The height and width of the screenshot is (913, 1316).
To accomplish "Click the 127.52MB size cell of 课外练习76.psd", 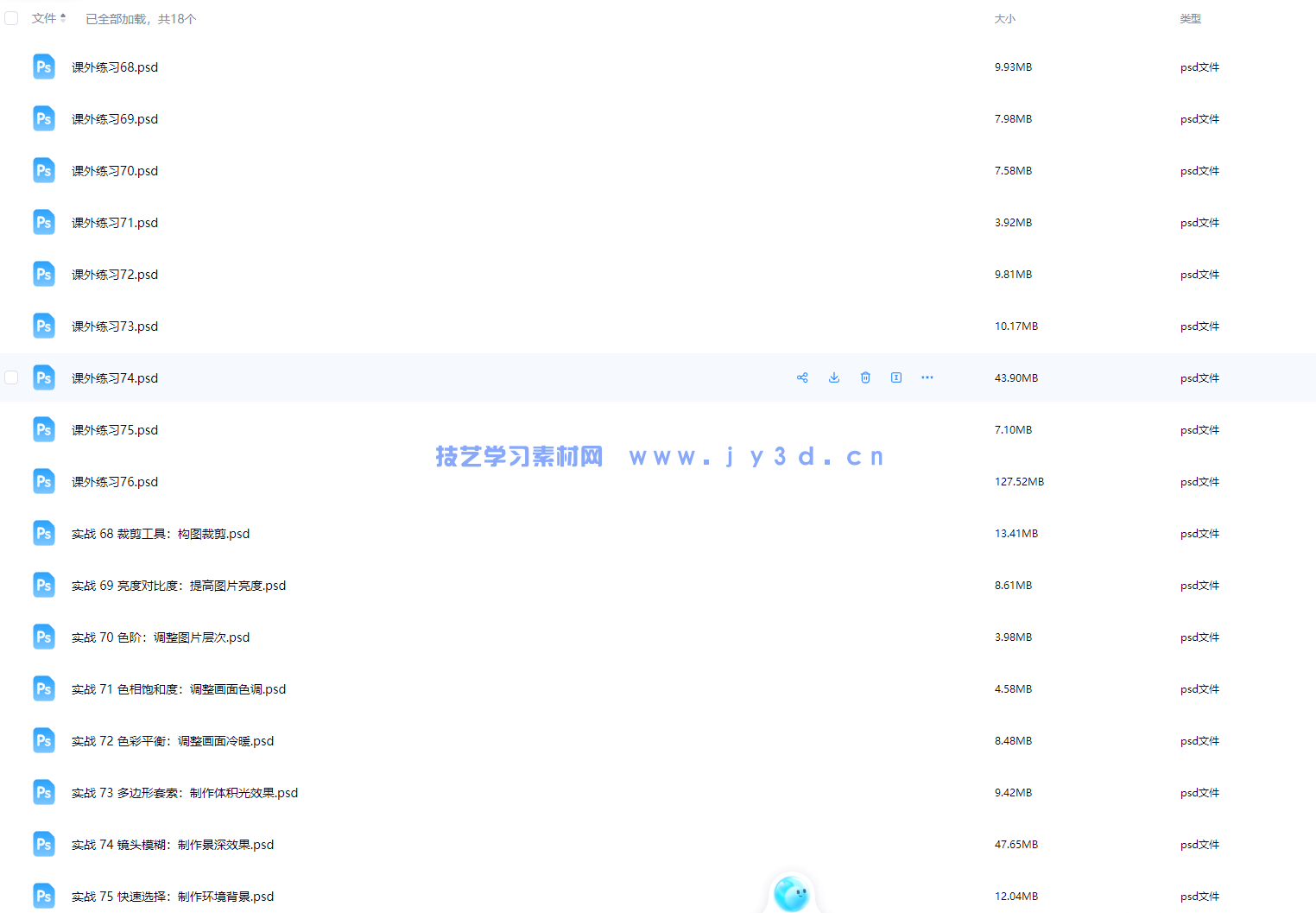I will (x=1019, y=482).
